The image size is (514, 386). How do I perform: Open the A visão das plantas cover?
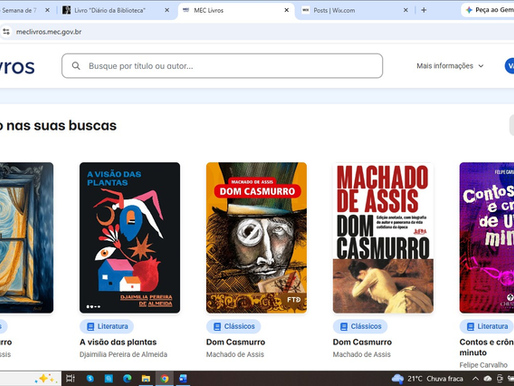click(x=130, y=238)
